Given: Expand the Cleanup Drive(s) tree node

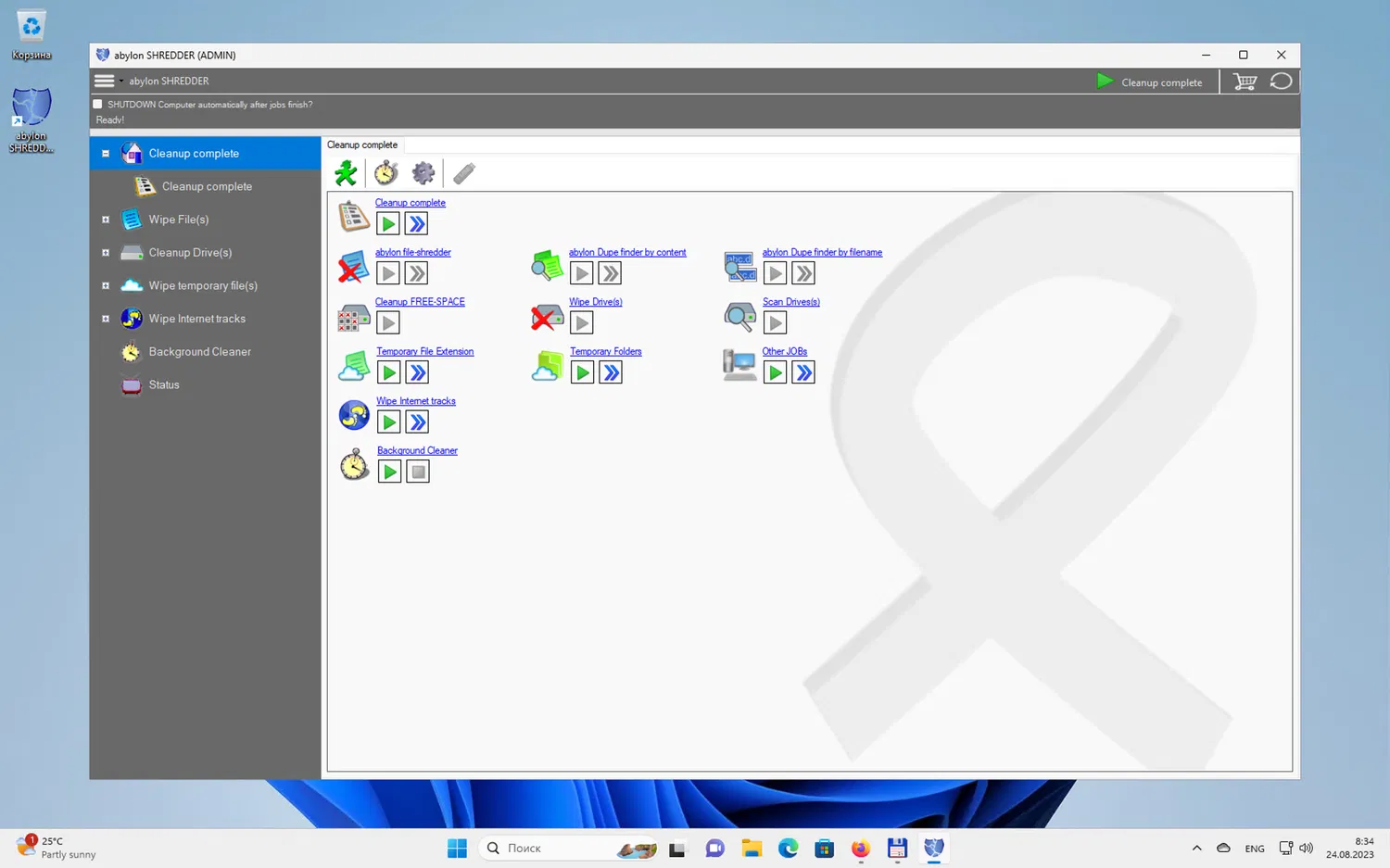Looking at the screenshot, I should 106,253.
